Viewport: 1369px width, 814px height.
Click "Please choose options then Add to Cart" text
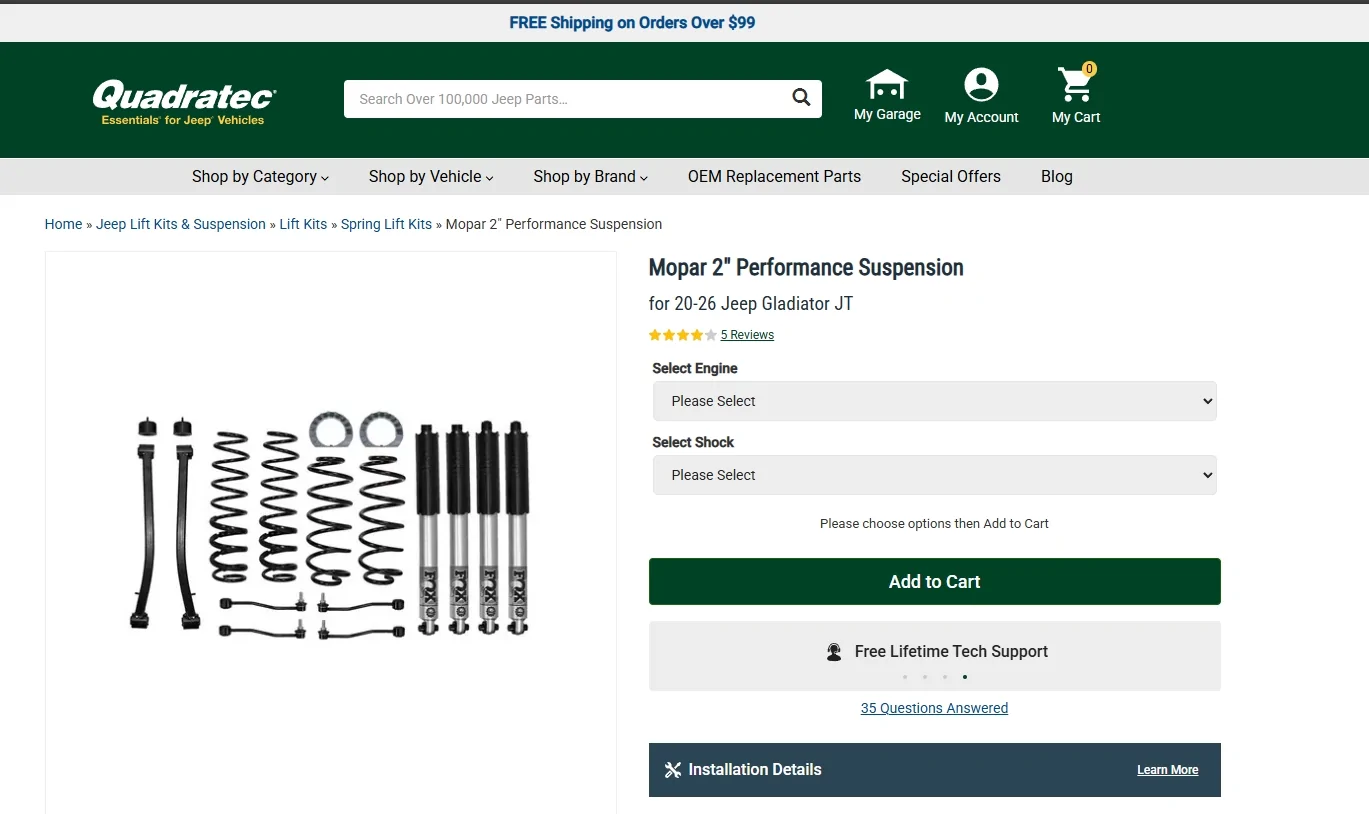pyautogui.click(x=934, y=524)
